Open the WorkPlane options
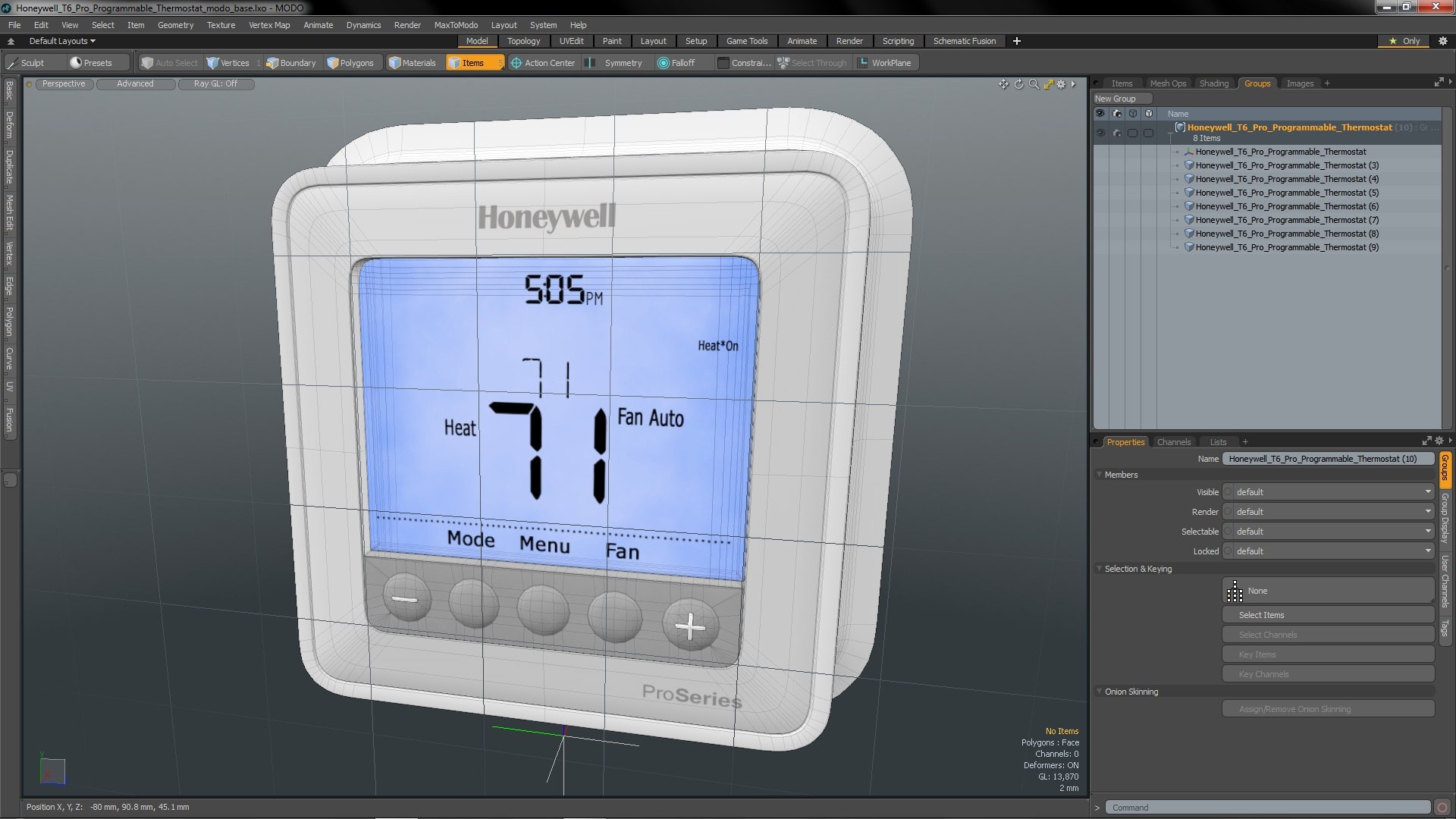The width and height of the screenshot is (1456, 819). tap(885, 63)
